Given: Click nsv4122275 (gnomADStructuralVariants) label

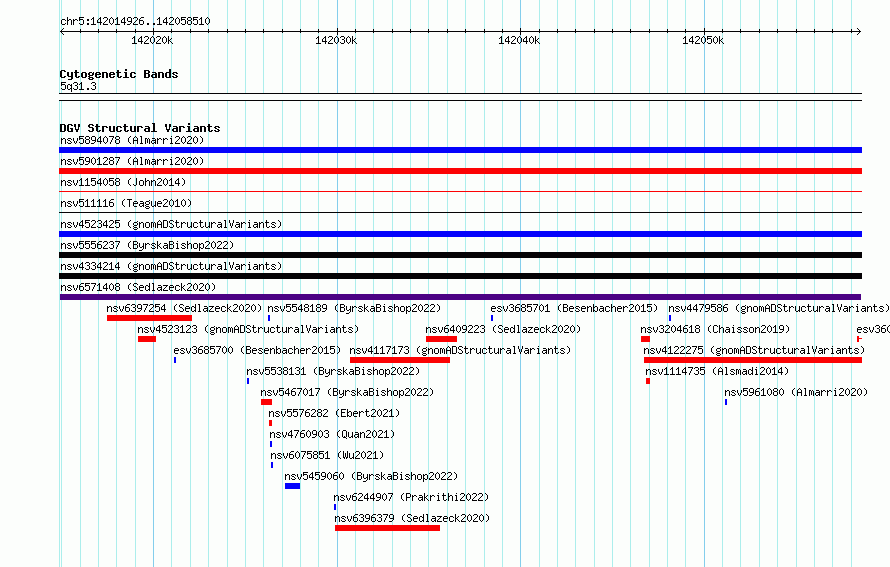Looking at the screenshot, I should pos(754,350).
